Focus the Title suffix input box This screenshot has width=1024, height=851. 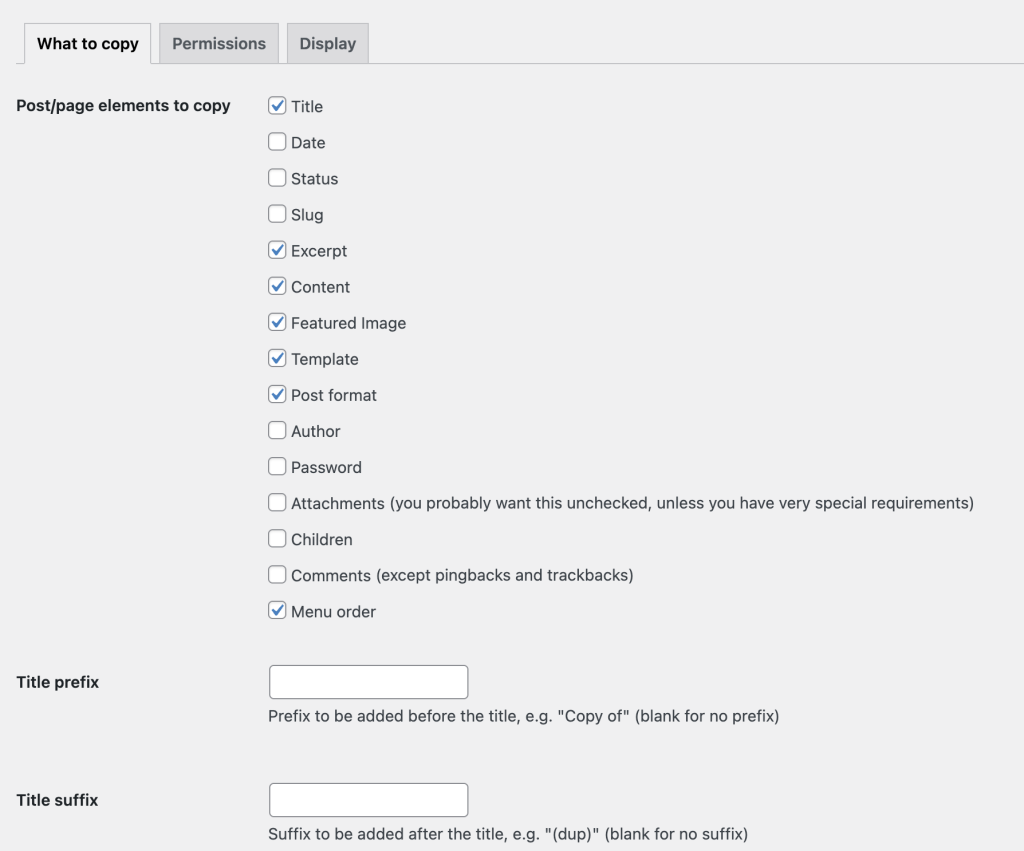368,800
